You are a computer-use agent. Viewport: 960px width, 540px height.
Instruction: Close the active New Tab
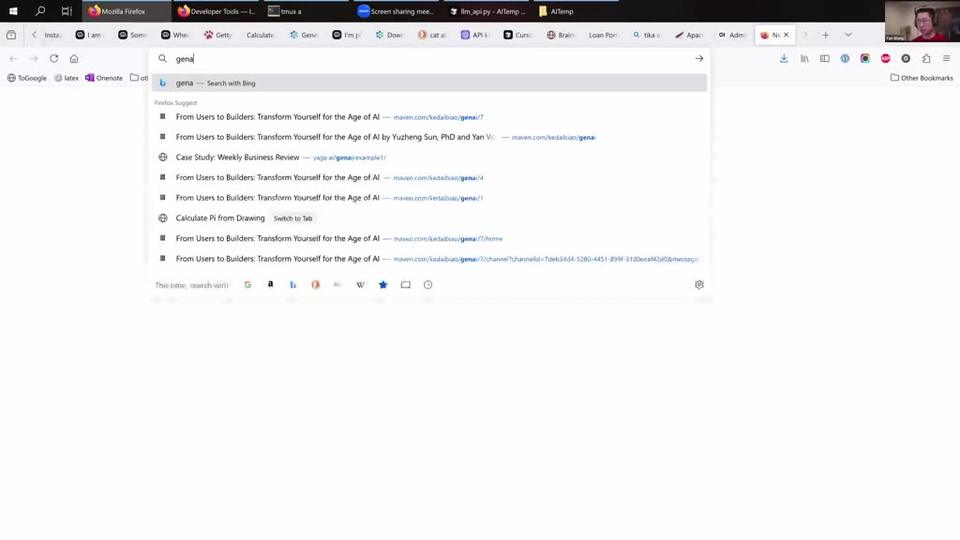tap(786, 35)
